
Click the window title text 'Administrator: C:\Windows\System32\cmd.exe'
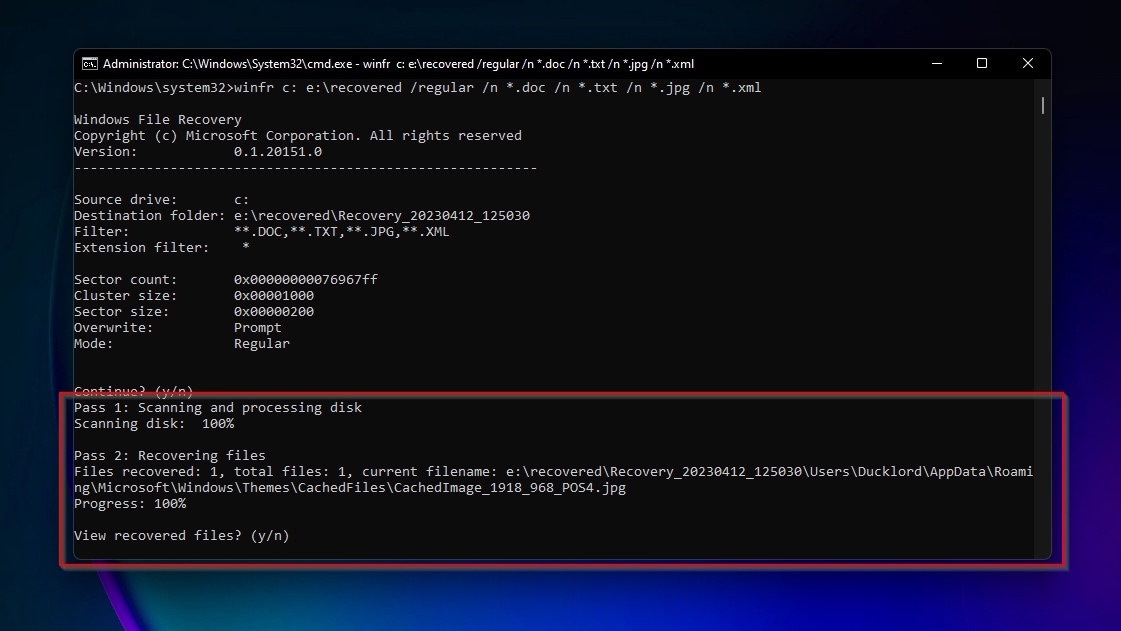227,64
